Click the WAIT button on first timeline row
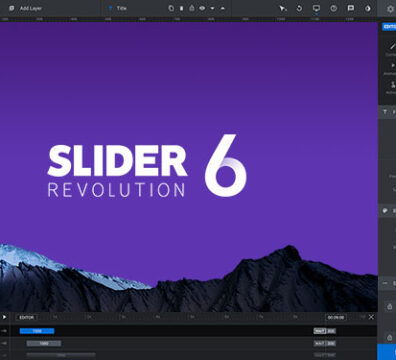 319,331
